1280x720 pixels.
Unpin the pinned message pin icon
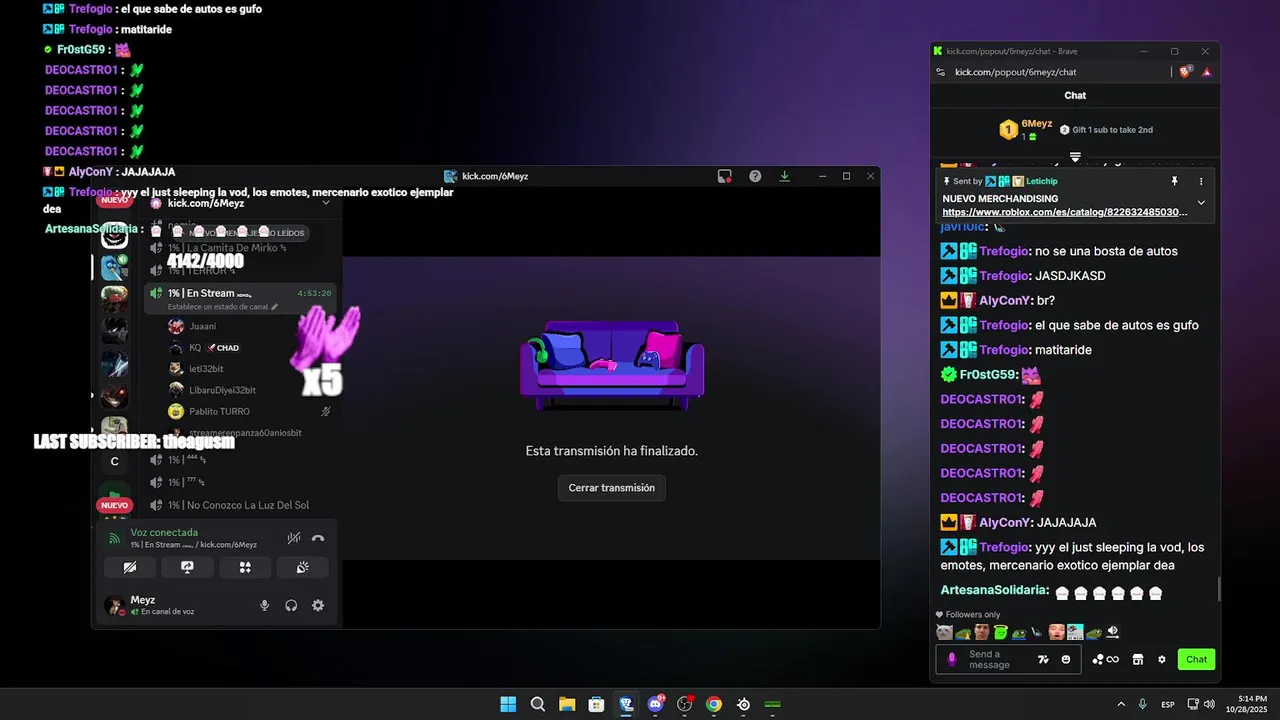(1175, 181)
